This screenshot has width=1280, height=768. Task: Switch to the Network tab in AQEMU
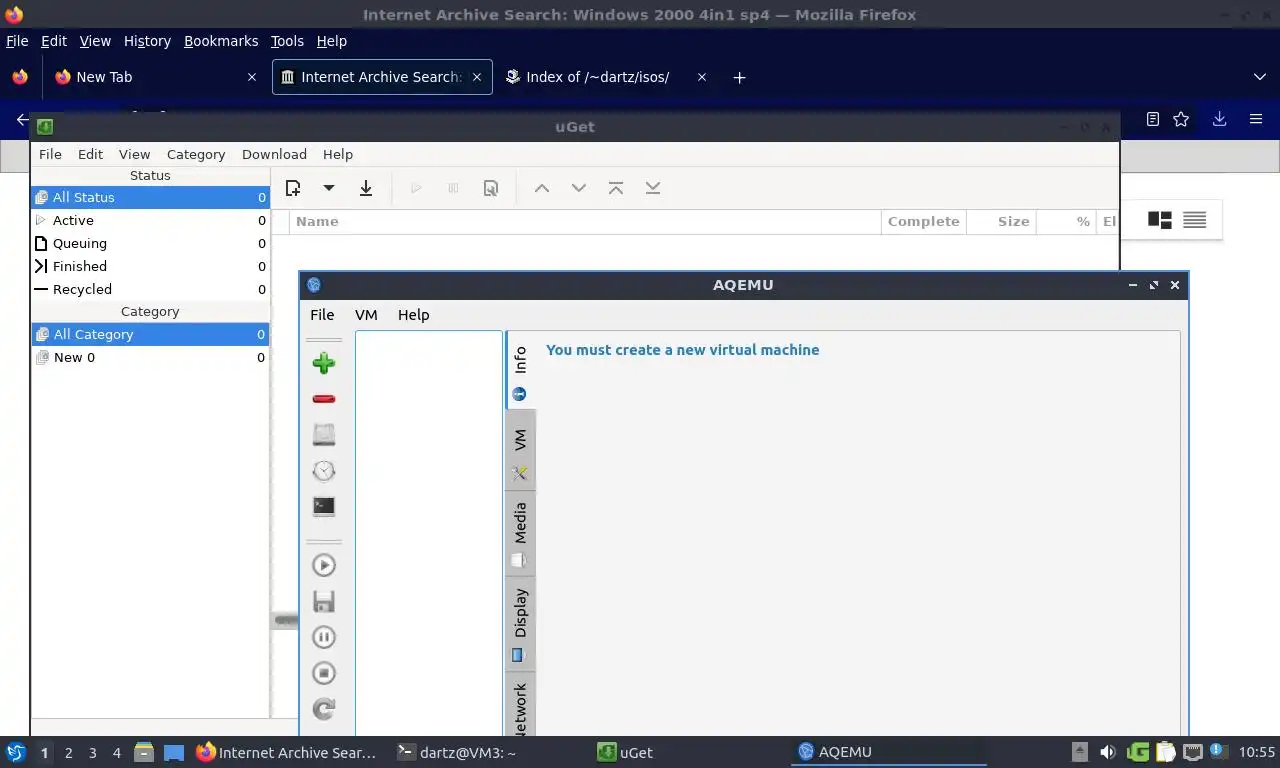pyautogui.click(x=520, y=705)
